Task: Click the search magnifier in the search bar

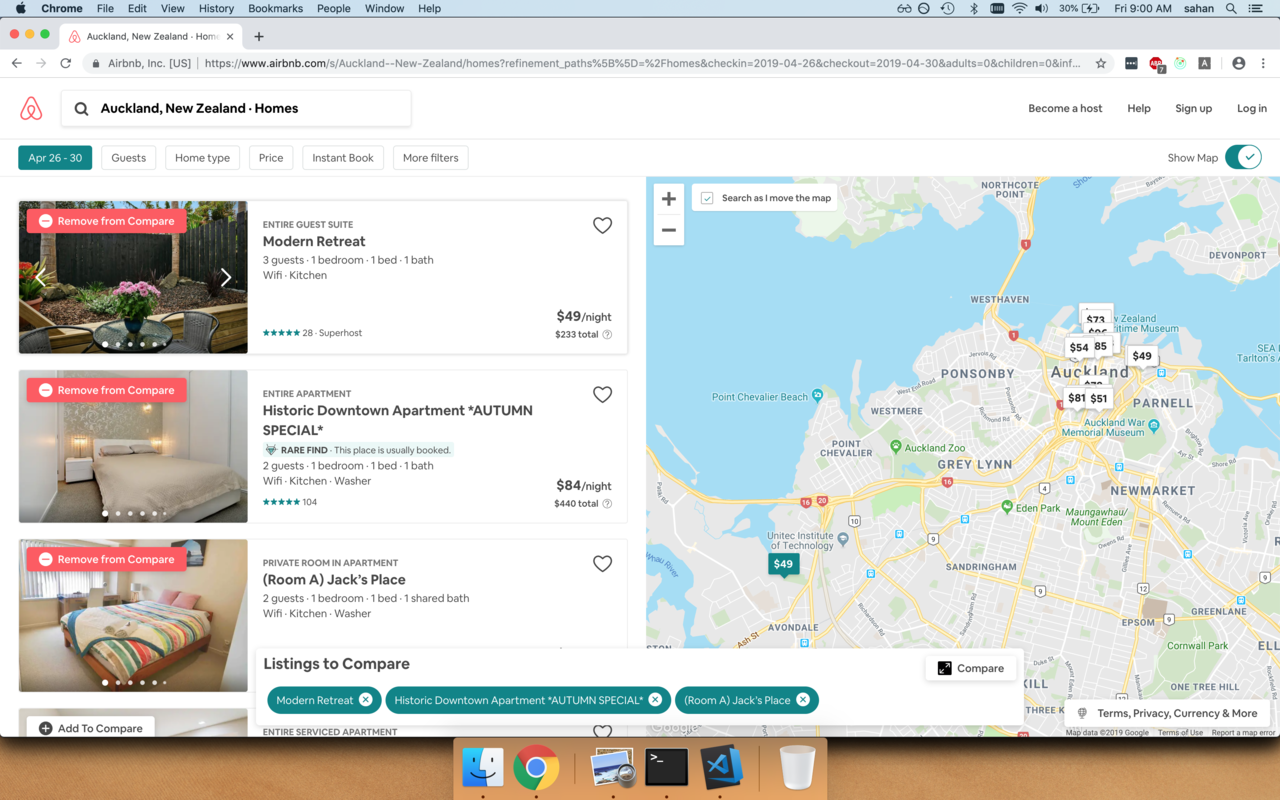Action: pos(80,108)
